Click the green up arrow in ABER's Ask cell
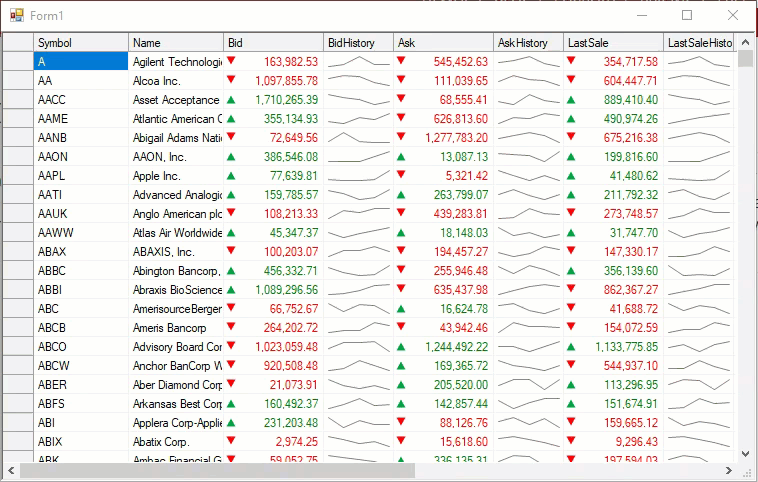 [x=401, y=384]
